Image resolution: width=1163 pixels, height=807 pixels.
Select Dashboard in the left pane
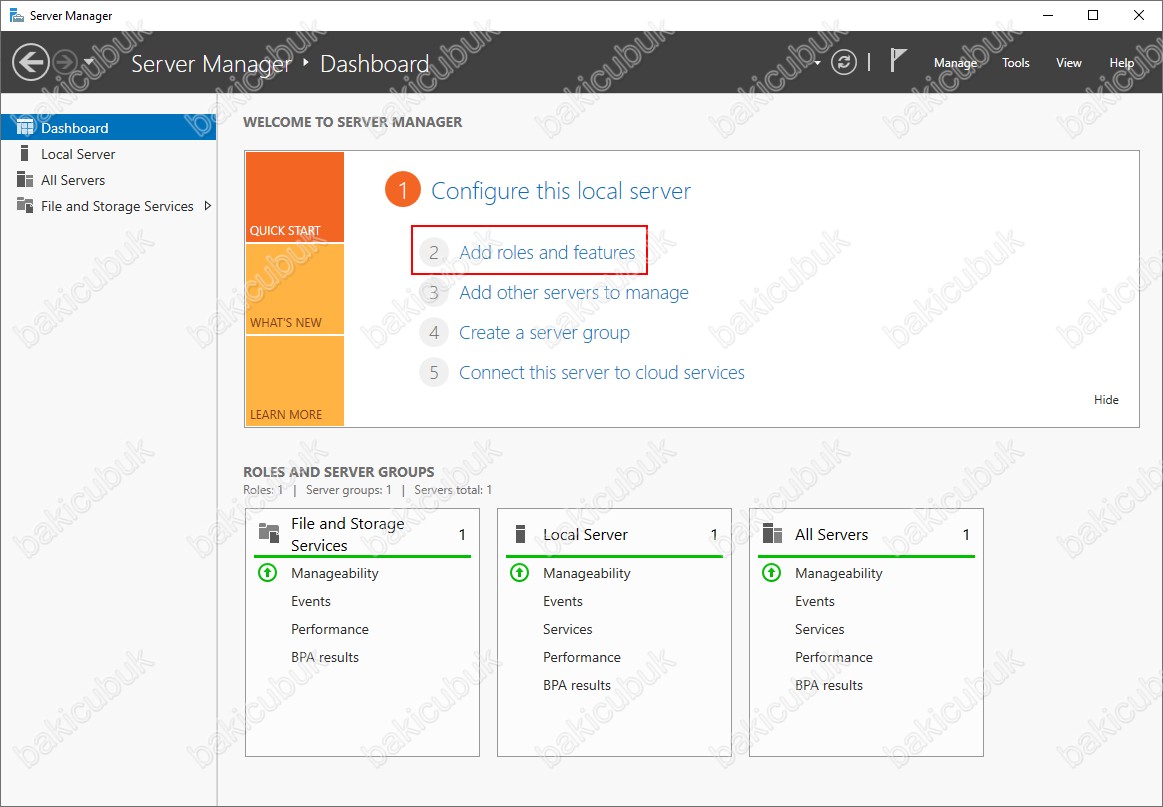tap(108, 128)
